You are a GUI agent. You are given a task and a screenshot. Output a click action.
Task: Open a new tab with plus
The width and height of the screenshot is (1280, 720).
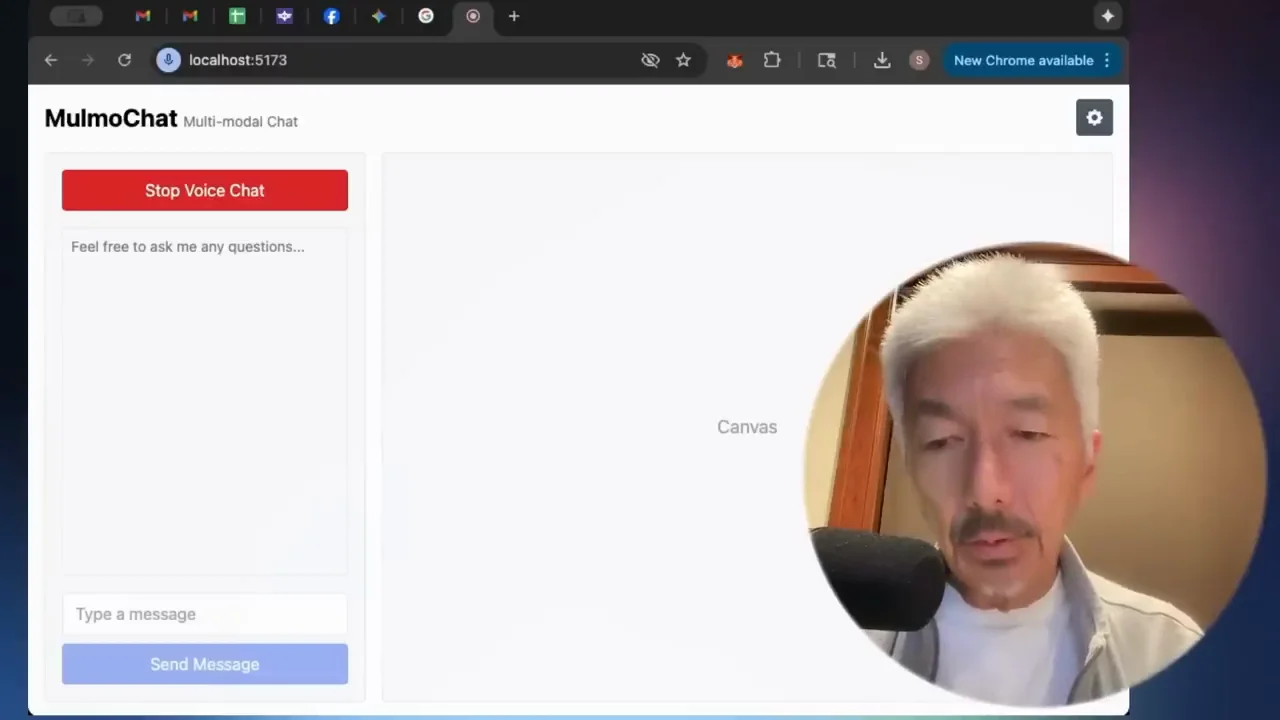pos(514,16)
